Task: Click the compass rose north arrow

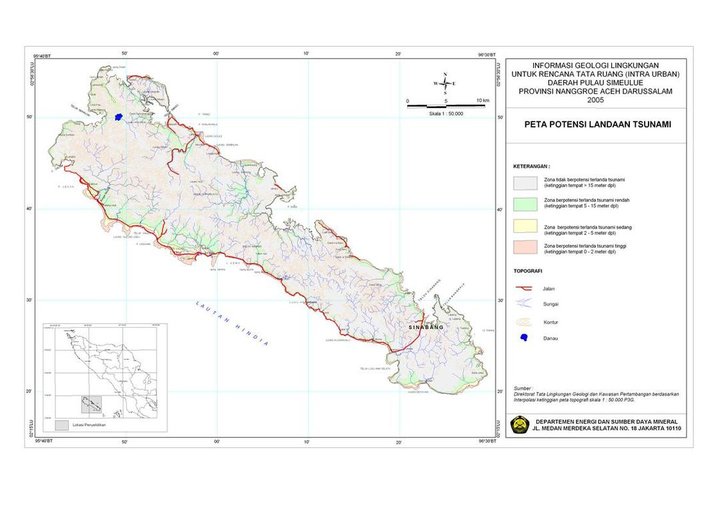Action: (x=446, y=83)
